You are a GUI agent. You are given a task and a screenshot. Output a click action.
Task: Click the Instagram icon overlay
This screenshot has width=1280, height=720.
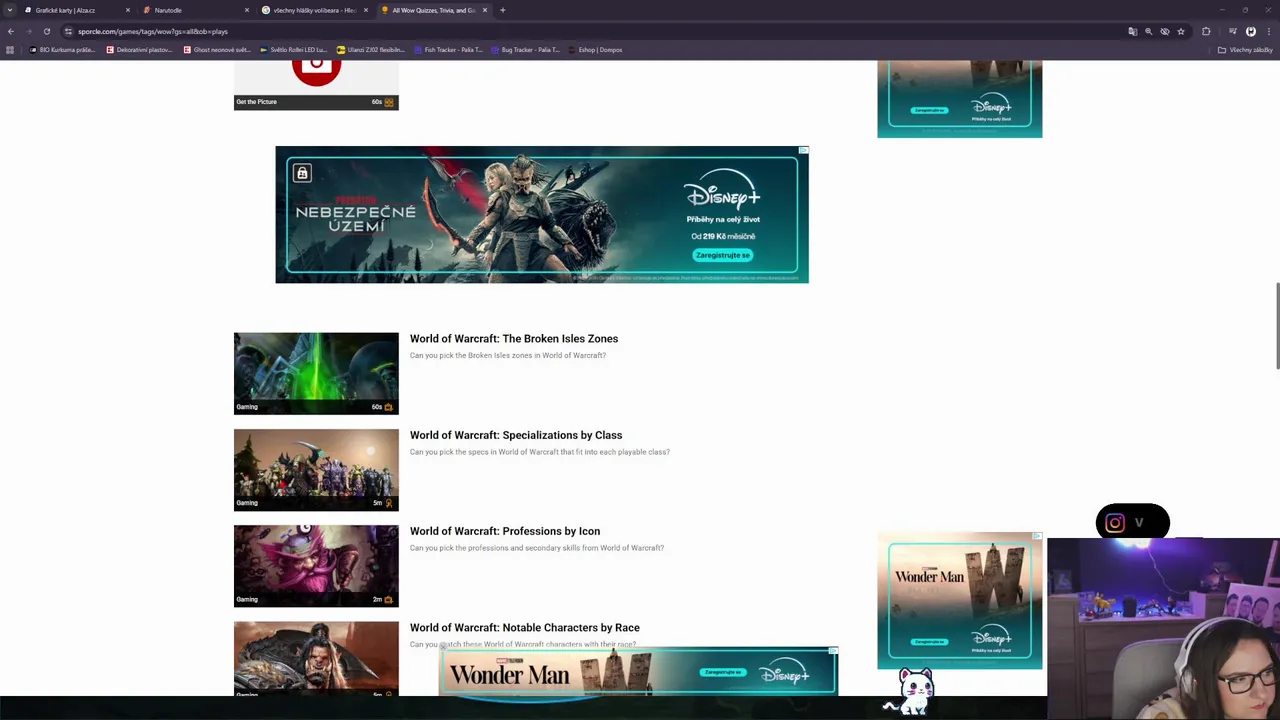coord(1115,523)
